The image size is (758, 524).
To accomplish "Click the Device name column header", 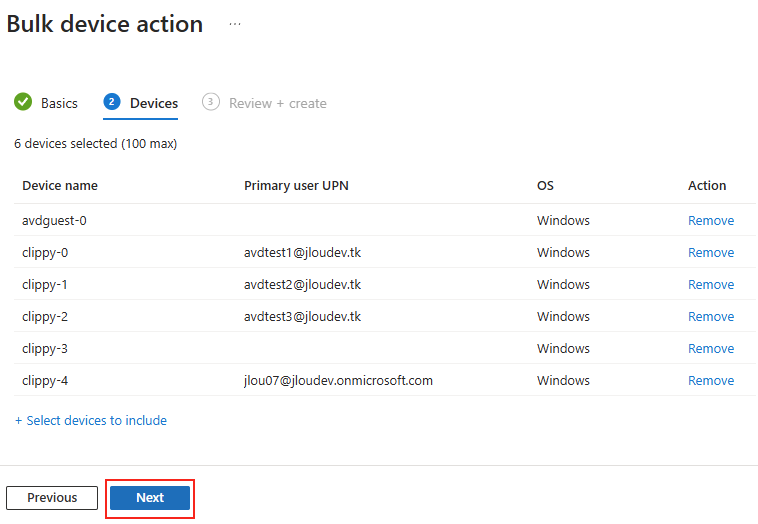I will [x=60, y=186].
